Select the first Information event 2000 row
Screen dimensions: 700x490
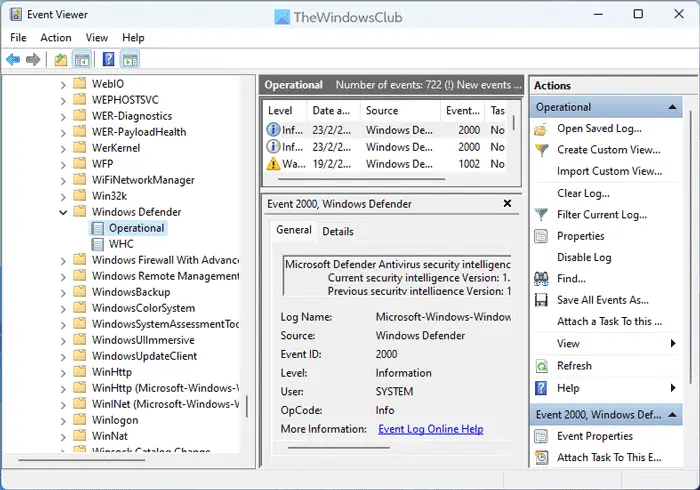point(387,130)
